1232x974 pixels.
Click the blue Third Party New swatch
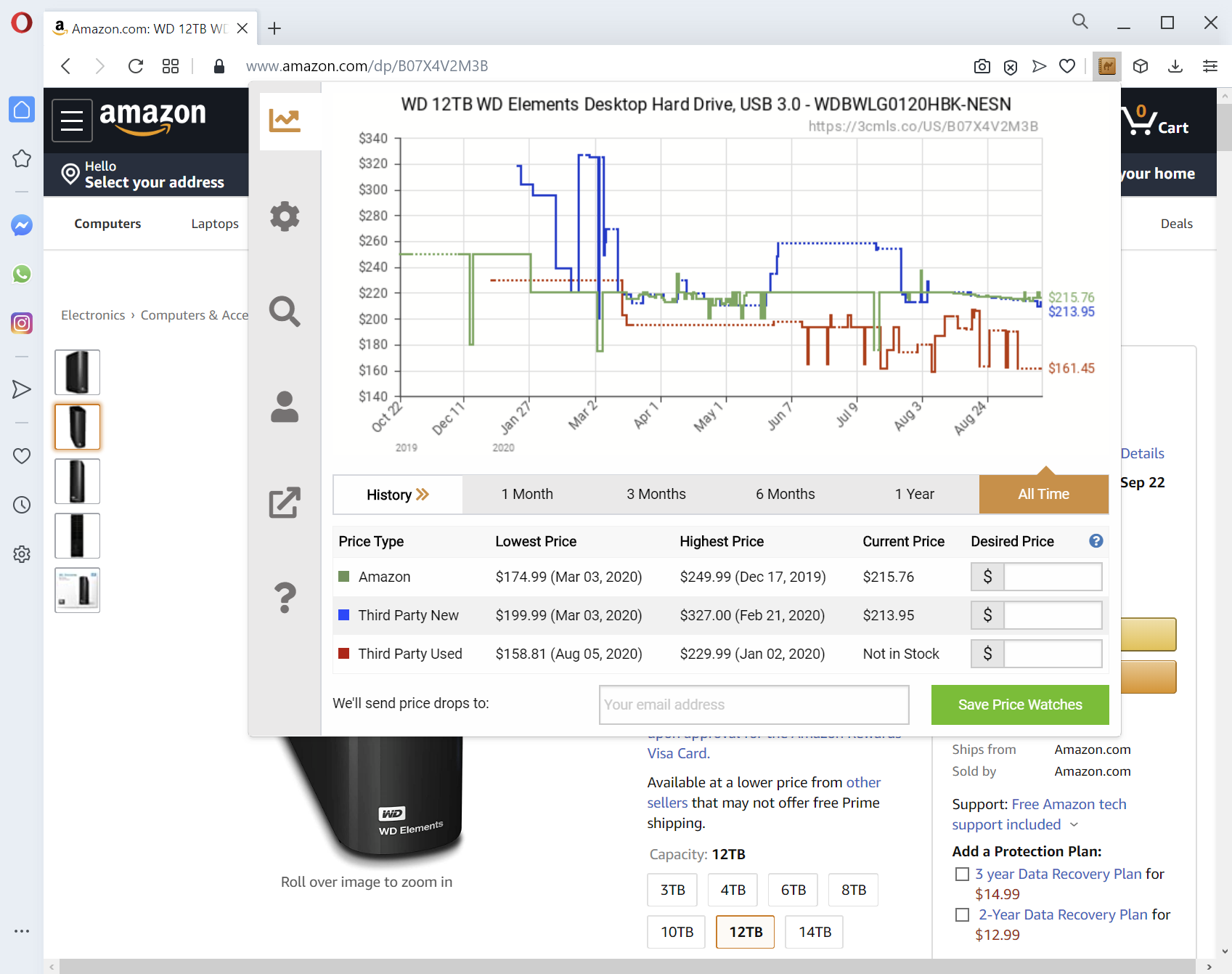point(344,615)
